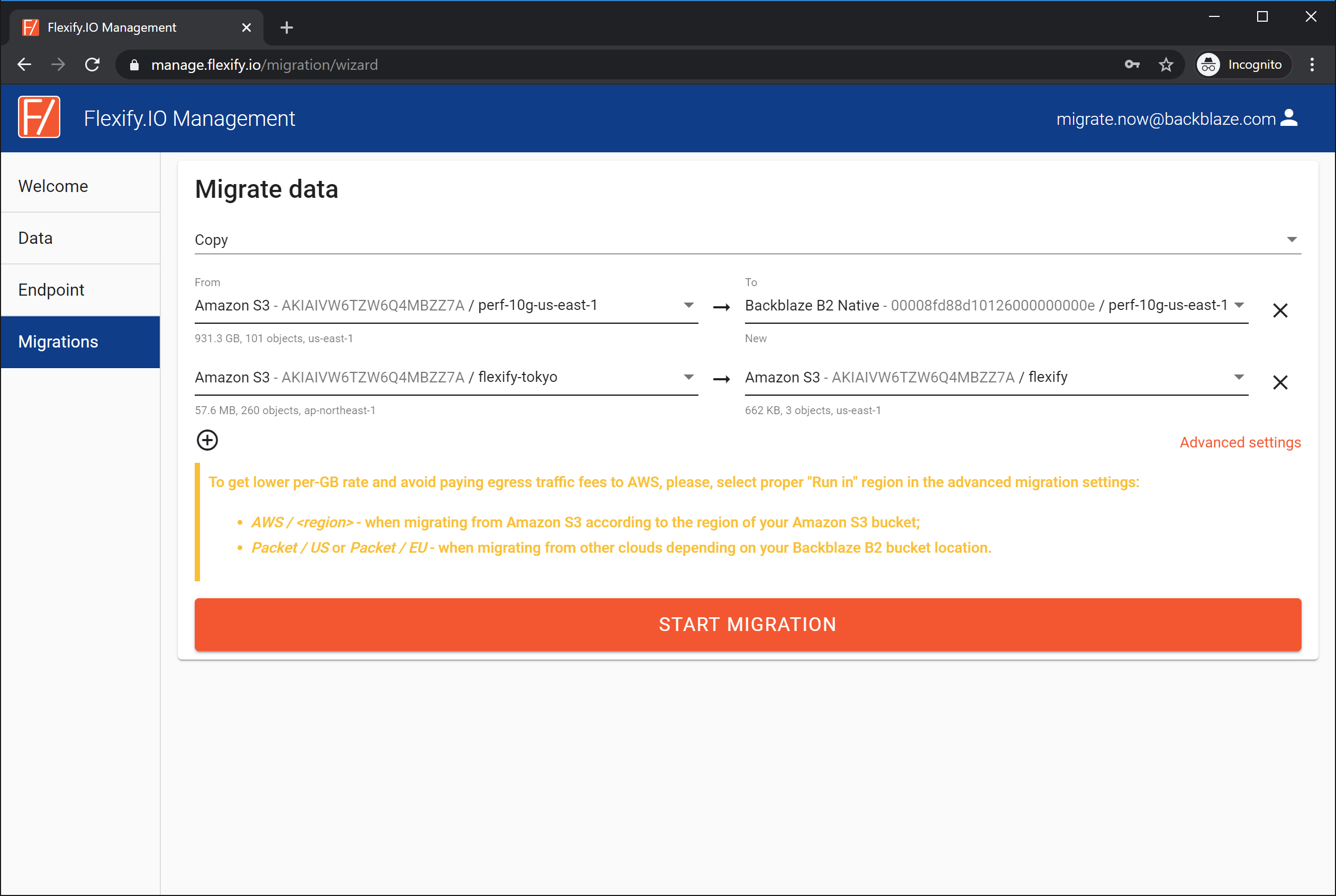
Task: Bookmark this page with star icon
Action: click(x=1166, y=65)
